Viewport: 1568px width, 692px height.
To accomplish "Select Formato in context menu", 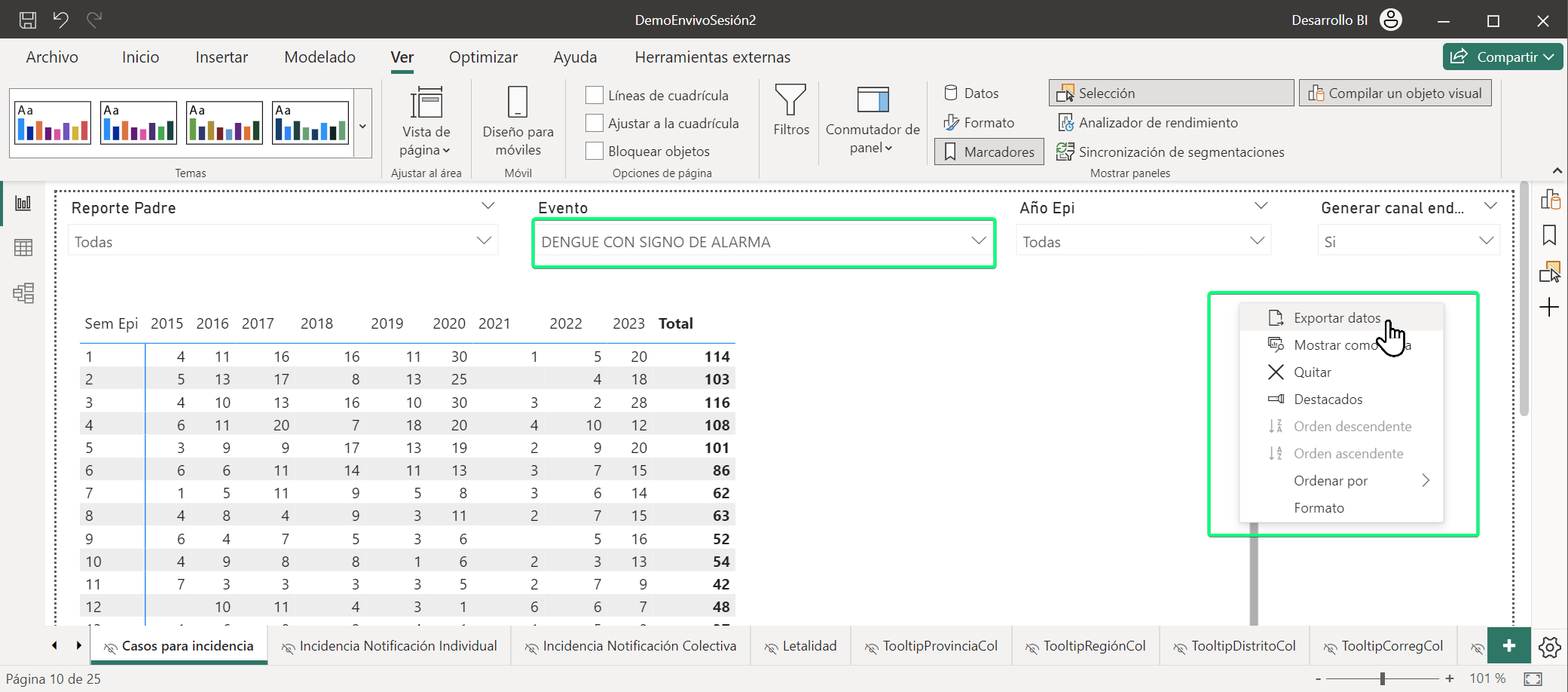I will pyautogui.click(x=1341, y=508).
